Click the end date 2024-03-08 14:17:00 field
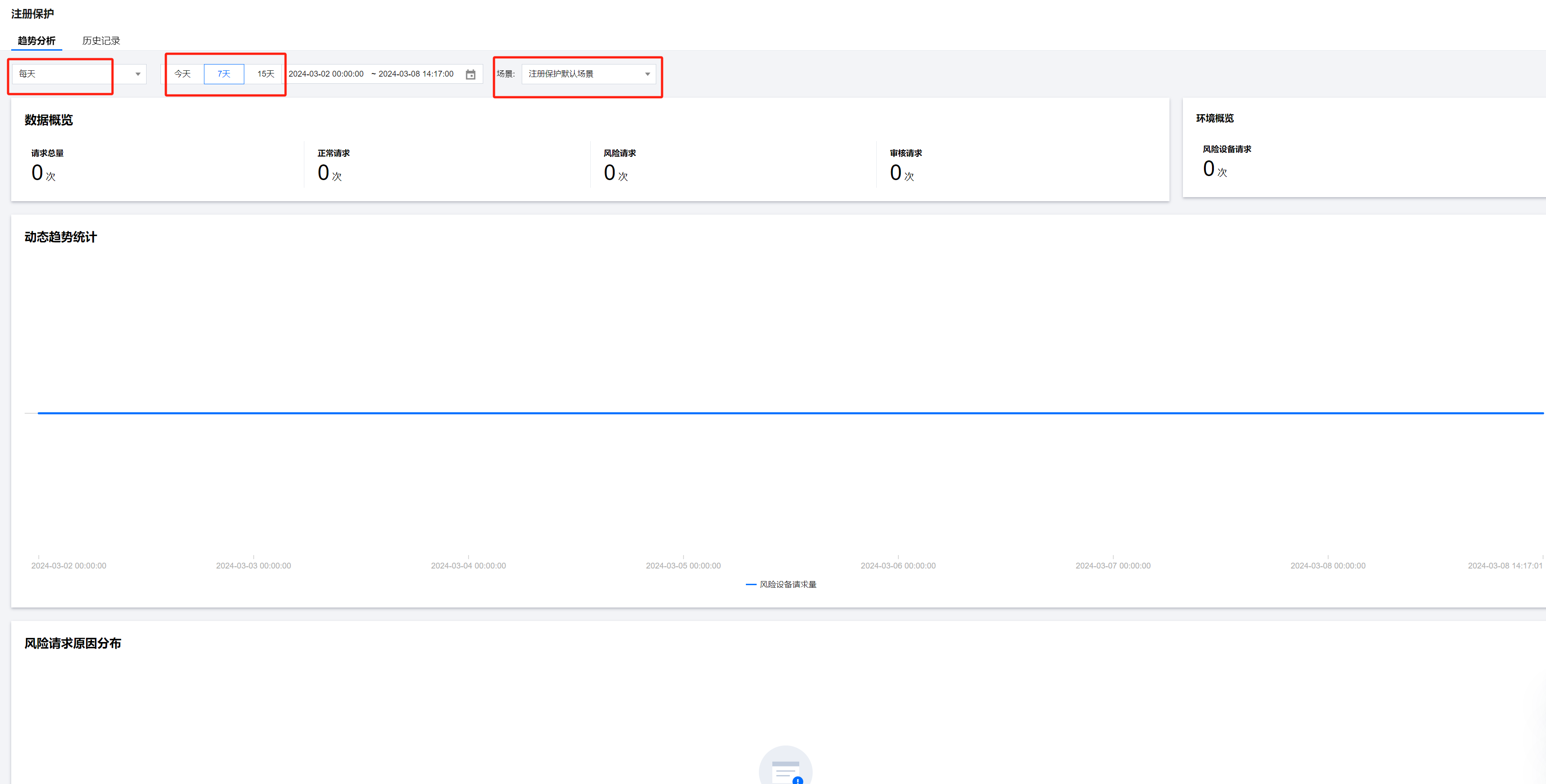Viewport: 1546px width, 784px height. click(x=416, y=74)
